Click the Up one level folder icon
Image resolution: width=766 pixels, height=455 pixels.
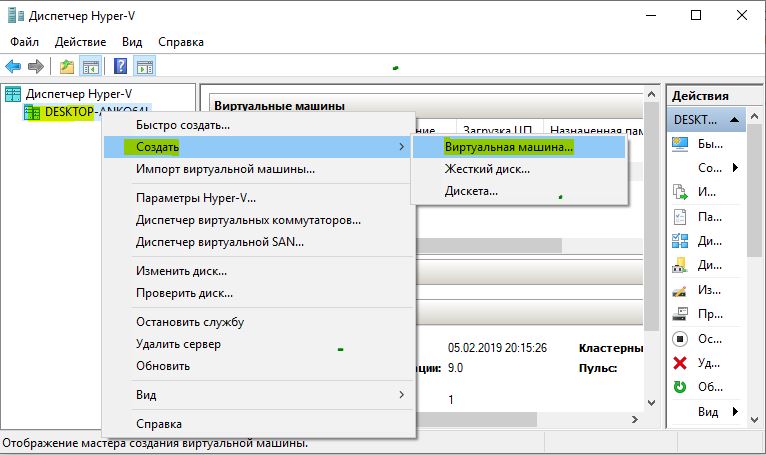tap(67, 66)
